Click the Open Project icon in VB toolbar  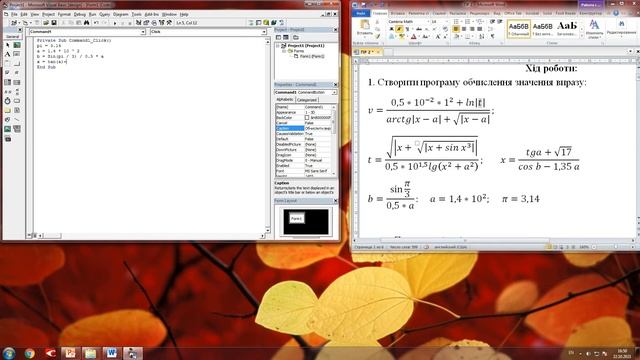click(x=46, y=22)
